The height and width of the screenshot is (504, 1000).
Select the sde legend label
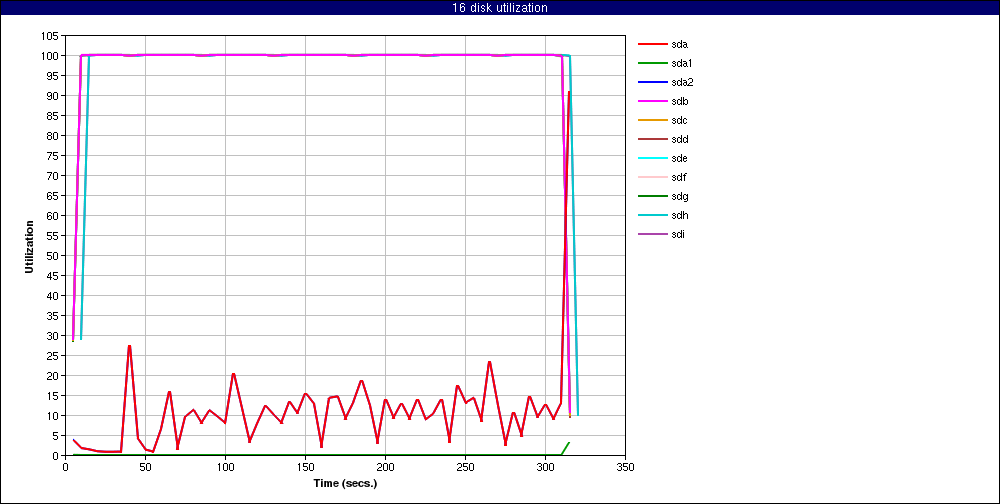click(679, 158)
